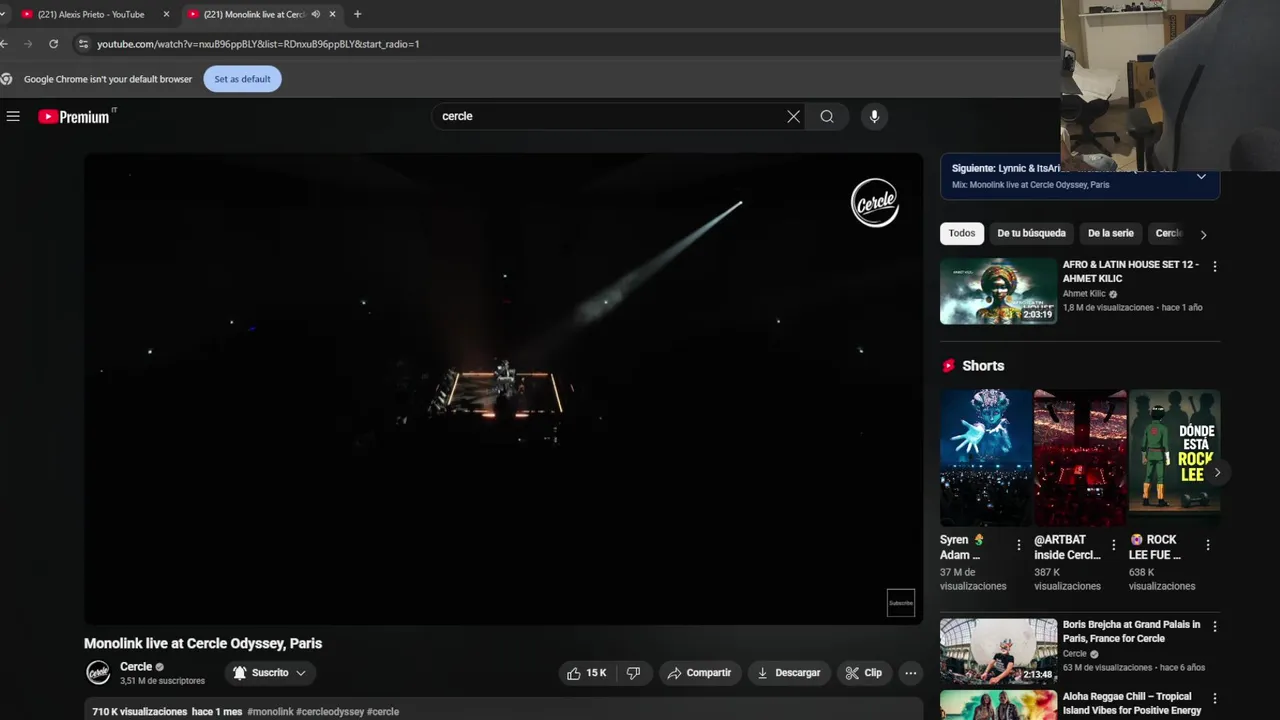Image resolution: width=1280 pixels, height=720 pixels.
Task: Show next Shorts with arrow
Action: pyautogui.click(x=1217, y=472)
